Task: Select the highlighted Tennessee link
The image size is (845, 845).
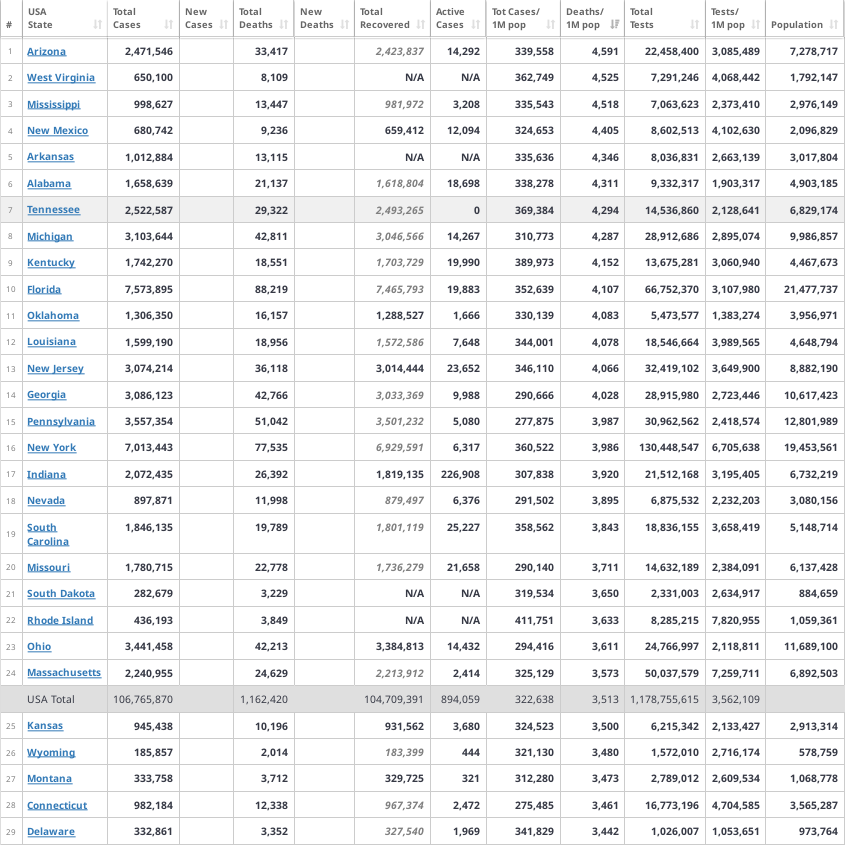Action: pos(53,210)
